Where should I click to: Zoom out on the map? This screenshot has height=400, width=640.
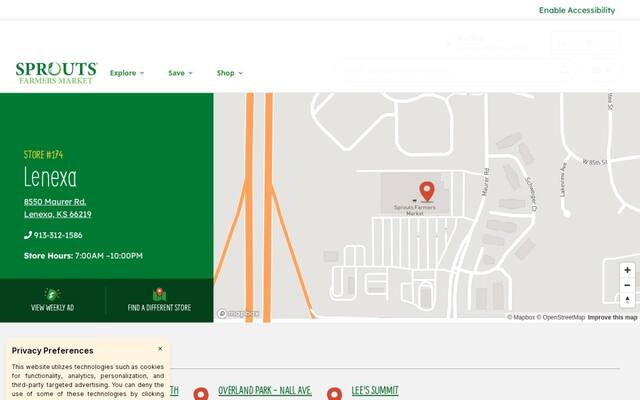point(627,285)
